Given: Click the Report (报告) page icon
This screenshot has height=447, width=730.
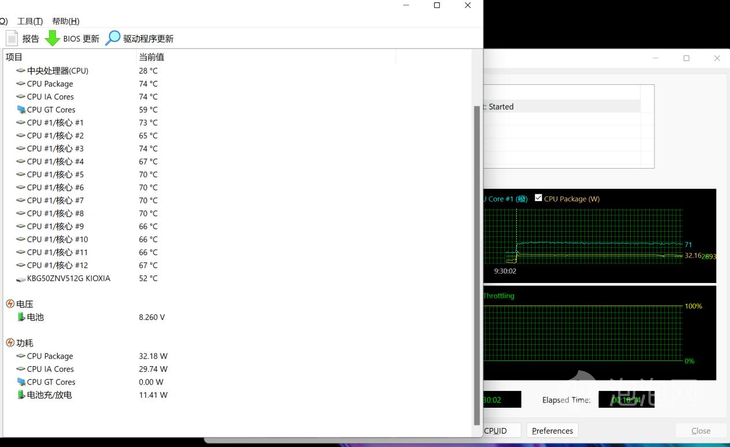Looking at the screenshot, I should (12, 38).
